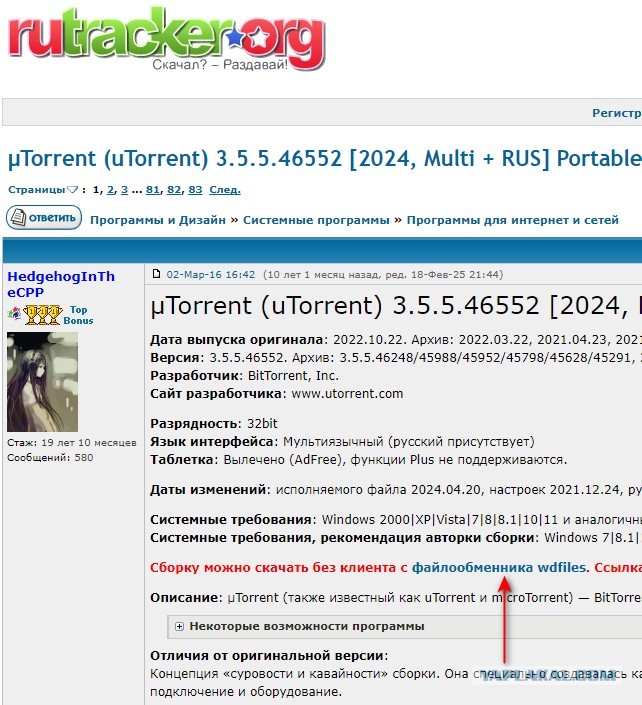Go to page 2 of the topic
The image size is (642, 705).
pos(110,190)
